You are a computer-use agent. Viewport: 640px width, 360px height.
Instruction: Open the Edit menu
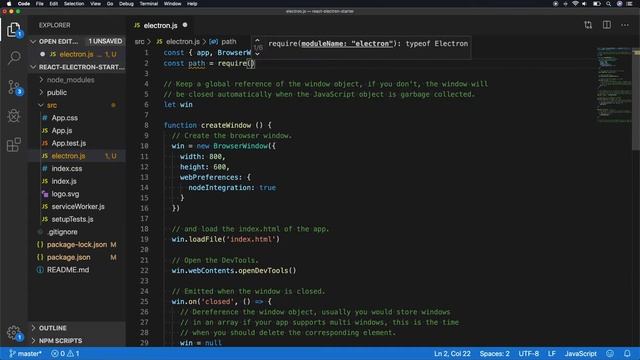[x=53, y=4]
